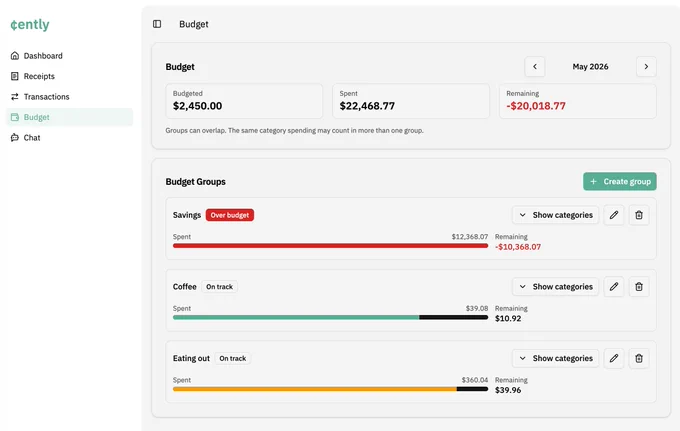Click the Budget Groups heading

click(196, 182)
